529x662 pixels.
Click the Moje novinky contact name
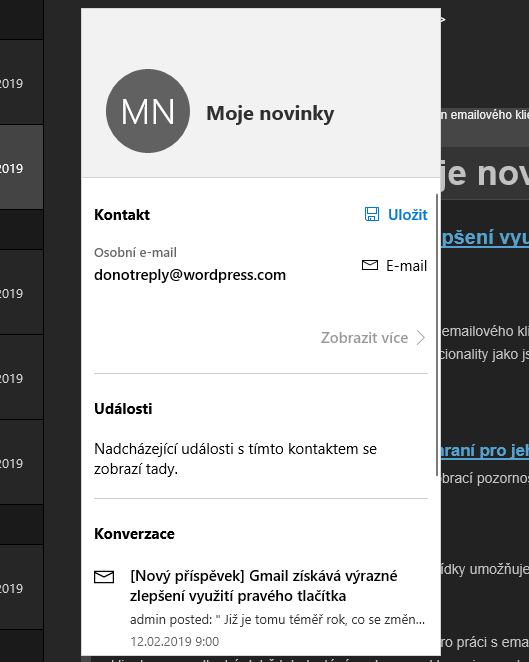270,114
